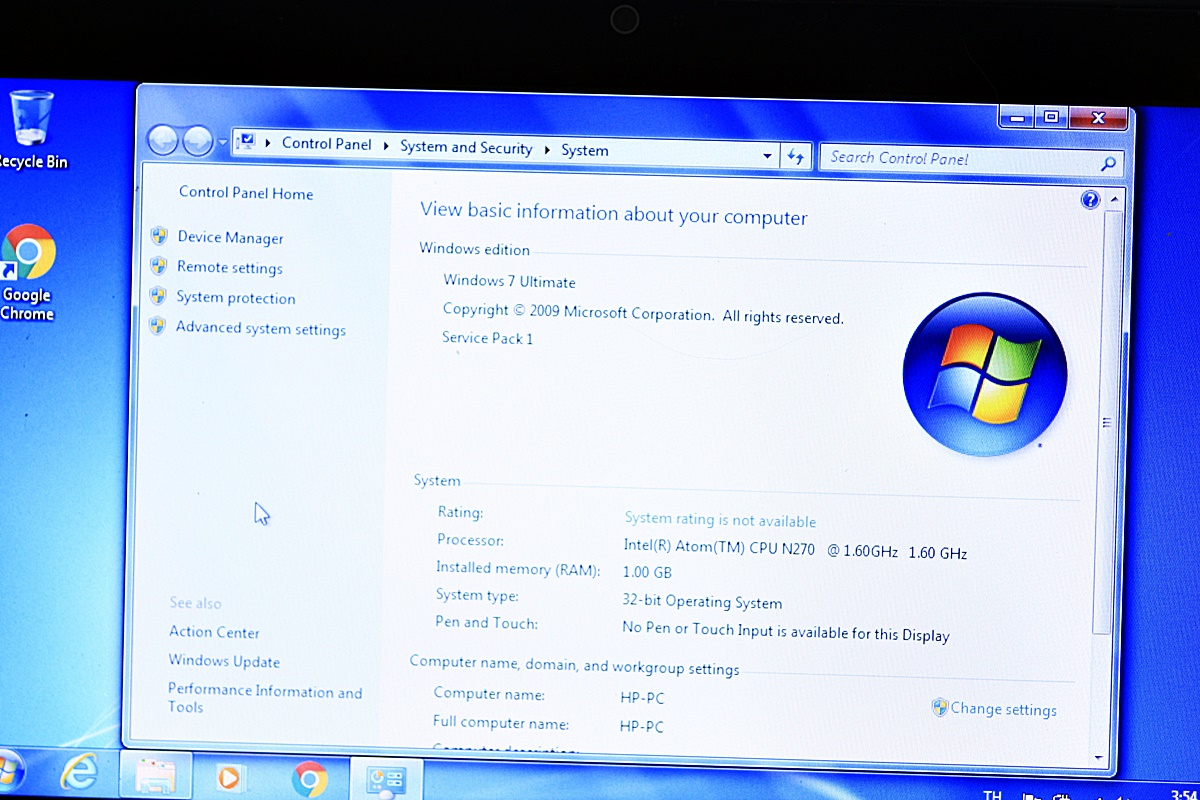The height and width of the screenshot is (800, 1200).
Task: Open Windows Explorer from taskbar
Action: tap(155, 775)
